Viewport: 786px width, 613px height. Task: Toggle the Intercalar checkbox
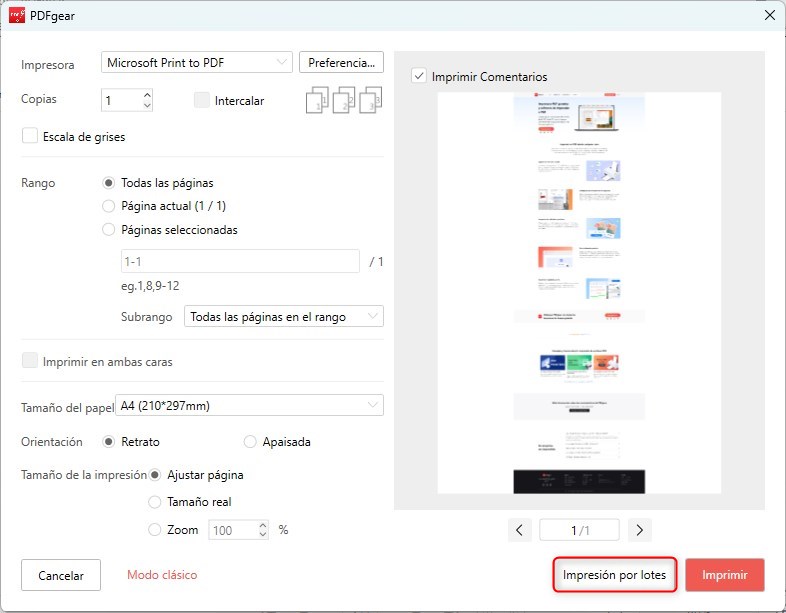[x=202, y=100]
